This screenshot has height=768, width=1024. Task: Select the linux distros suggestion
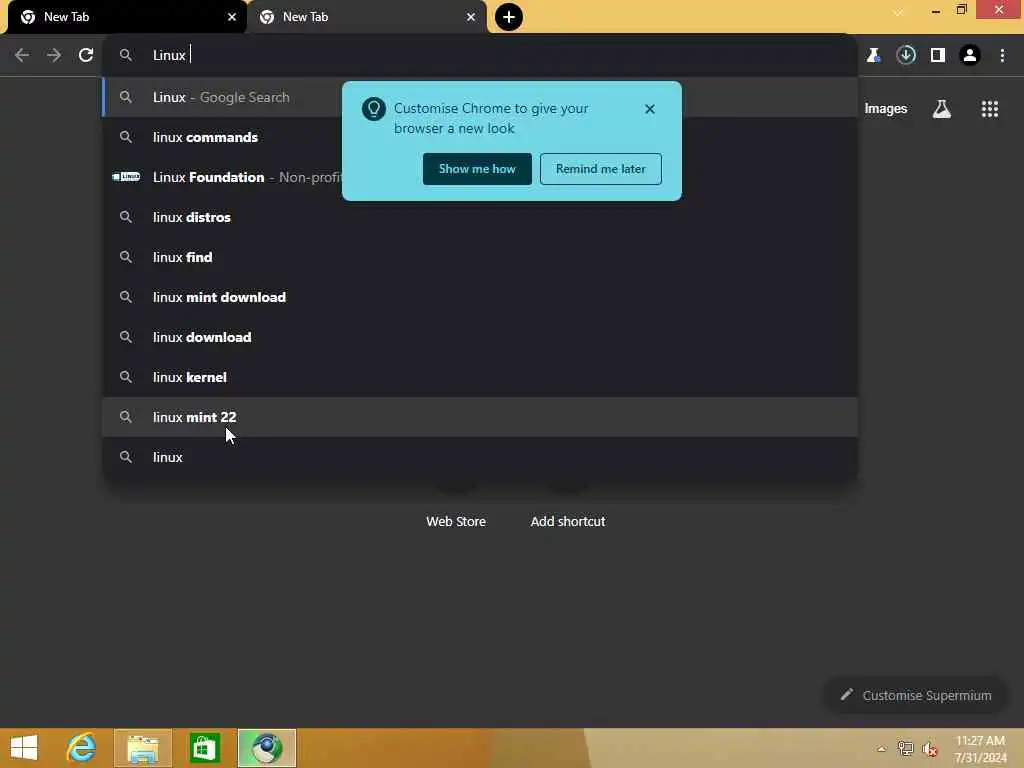[x=480, y=217]
